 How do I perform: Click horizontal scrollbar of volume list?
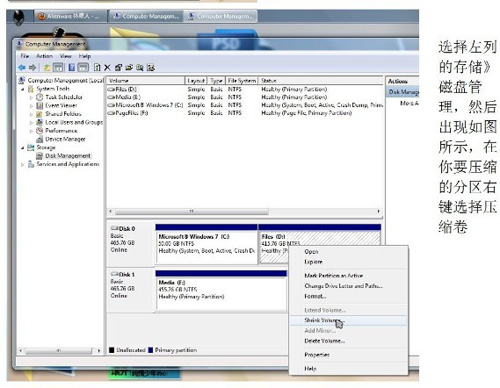[x=192, y=211]
